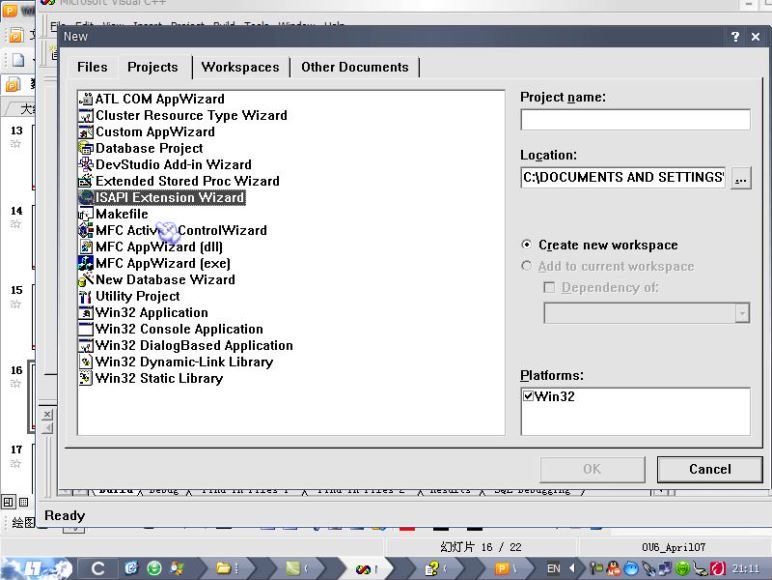Select ATL COM AppWizard icon
This screenshot has width=772, height=580.
(86, 99)
